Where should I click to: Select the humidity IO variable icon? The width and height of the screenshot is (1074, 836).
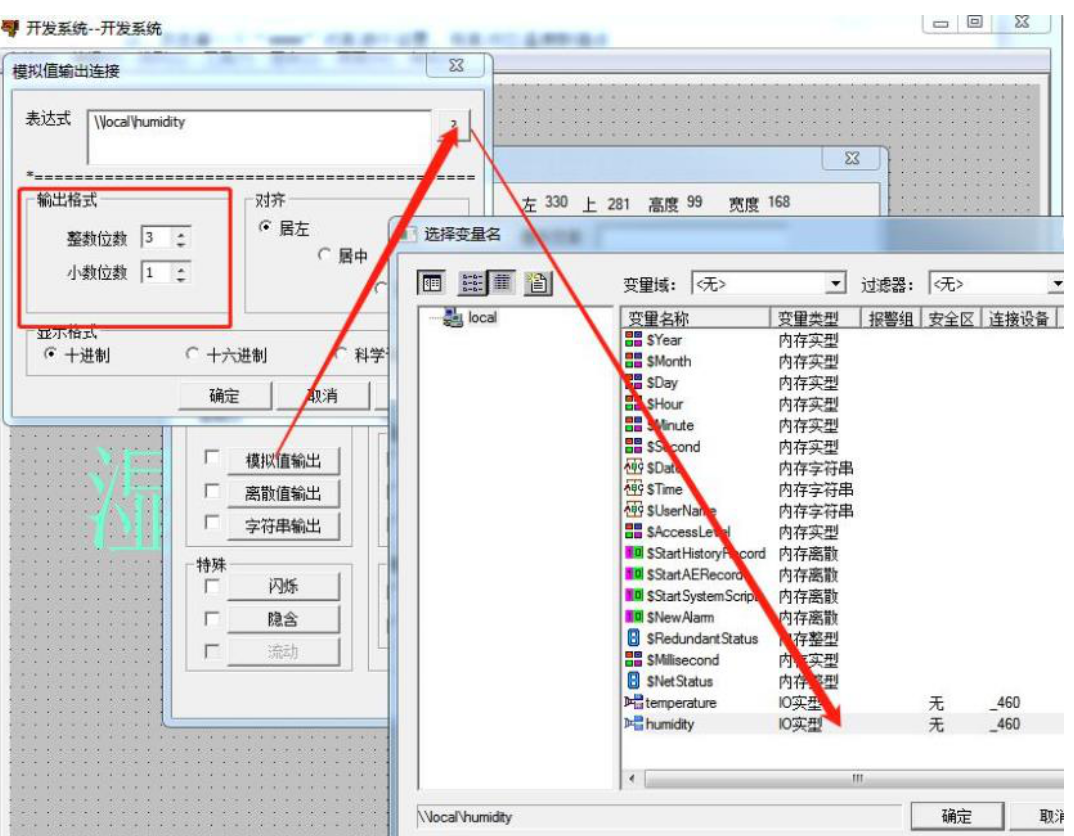tap(634, 723)
